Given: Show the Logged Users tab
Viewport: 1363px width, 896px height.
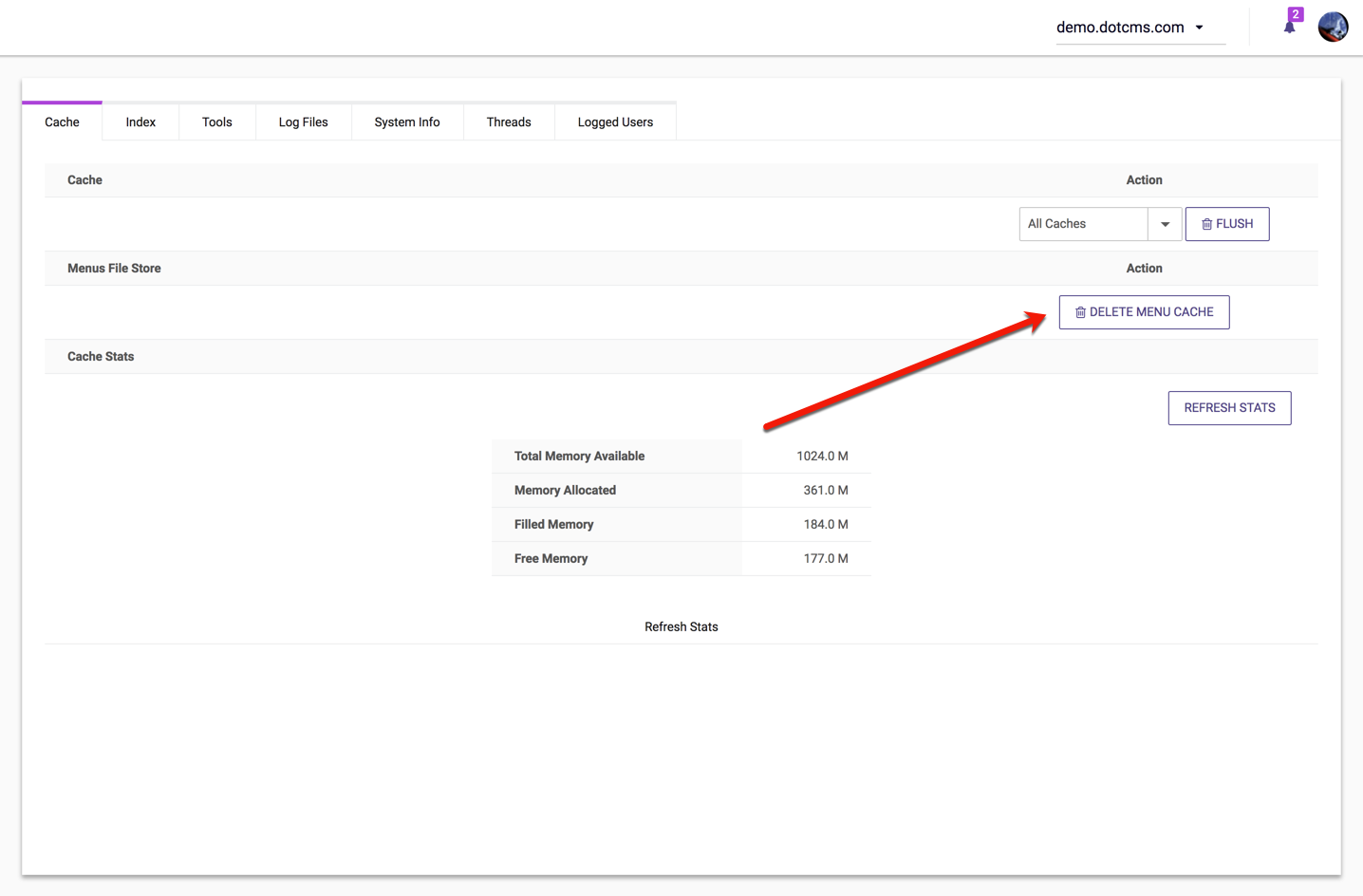Looking at the screenshot, I should click(615, 122).
